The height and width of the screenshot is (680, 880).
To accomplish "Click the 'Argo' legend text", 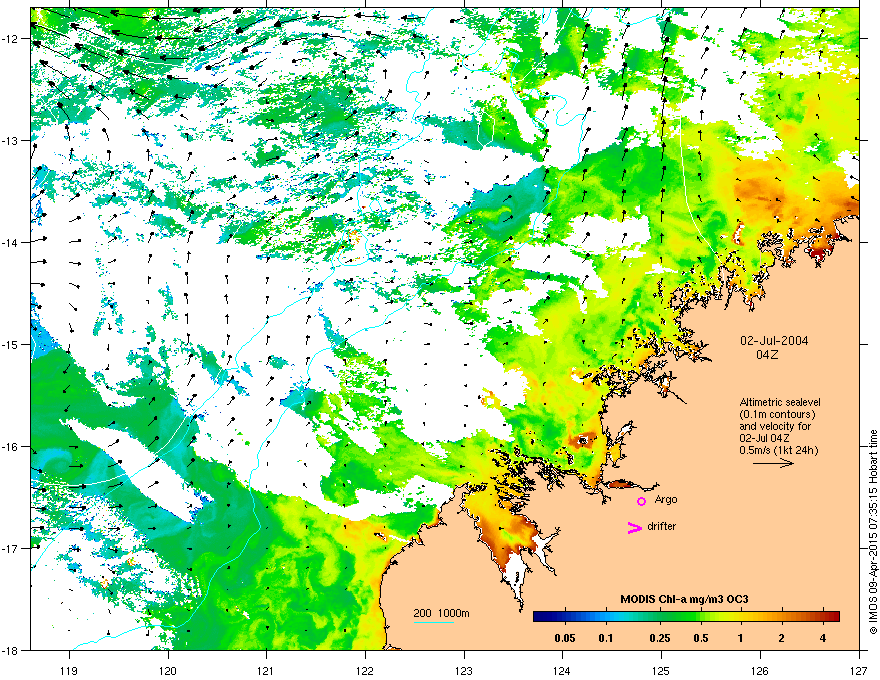I will click(x=666, y=499).
